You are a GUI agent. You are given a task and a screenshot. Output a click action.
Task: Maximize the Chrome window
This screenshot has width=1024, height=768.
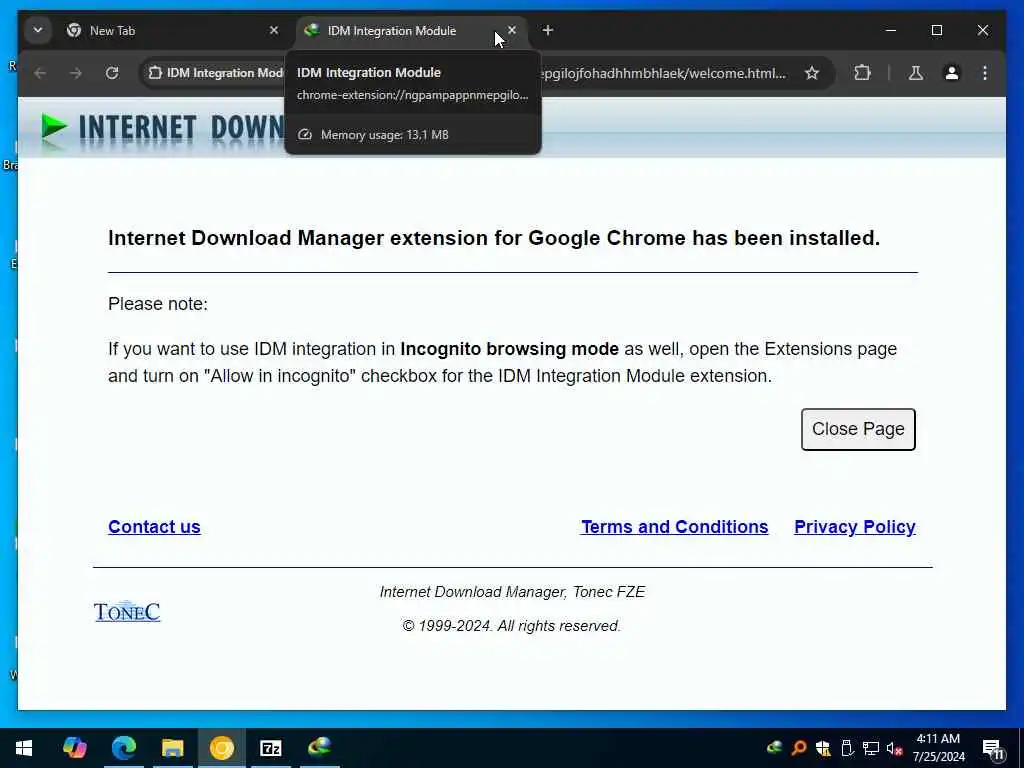936,31
